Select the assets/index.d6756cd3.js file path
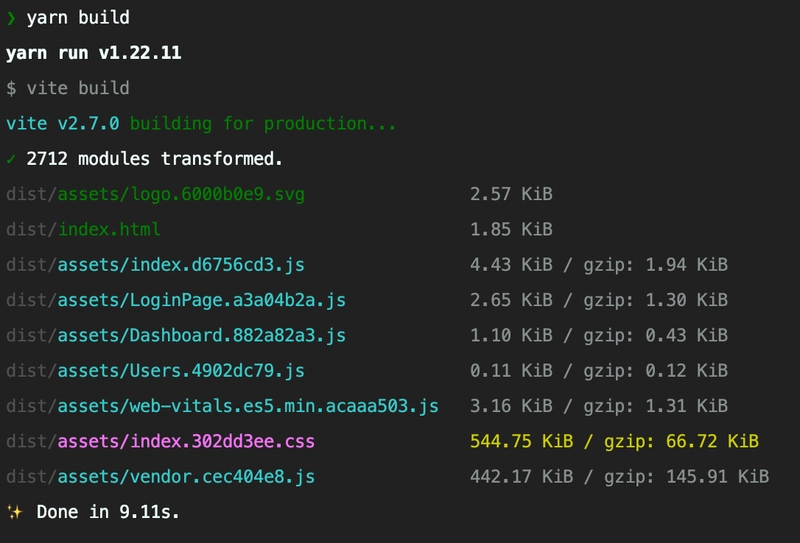This screenshot has height=543, width=800. click(x=181, y=265)
